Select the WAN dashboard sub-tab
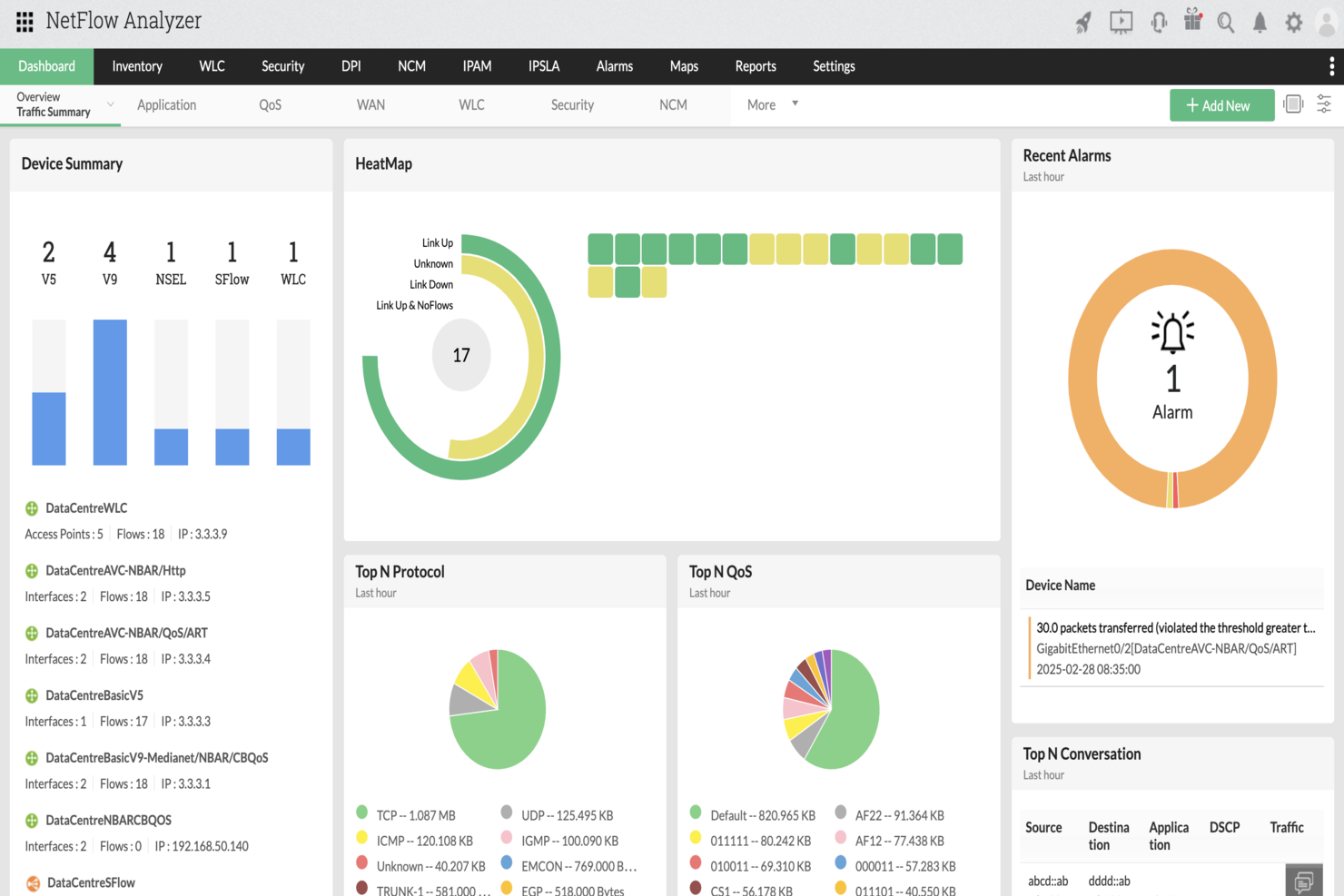Image resolution: width=1344 pixels, height=896 pixels. 371,105
